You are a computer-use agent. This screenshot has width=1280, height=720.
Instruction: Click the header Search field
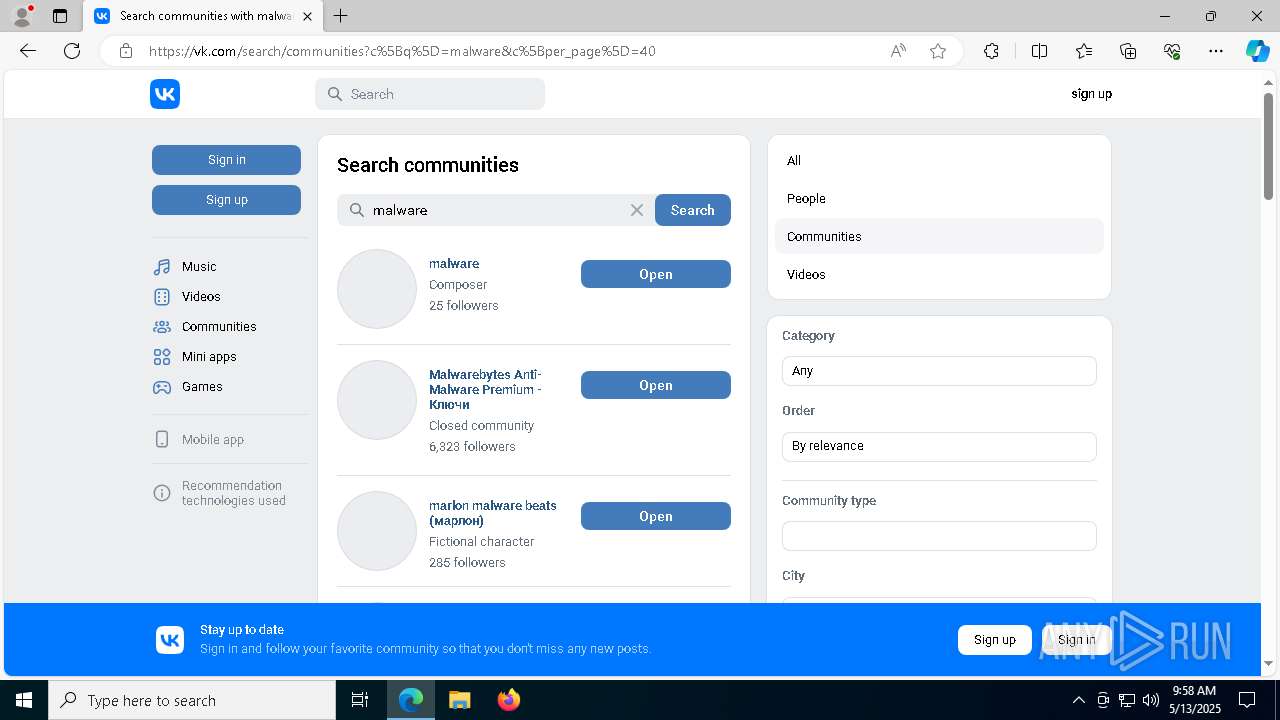430,94
